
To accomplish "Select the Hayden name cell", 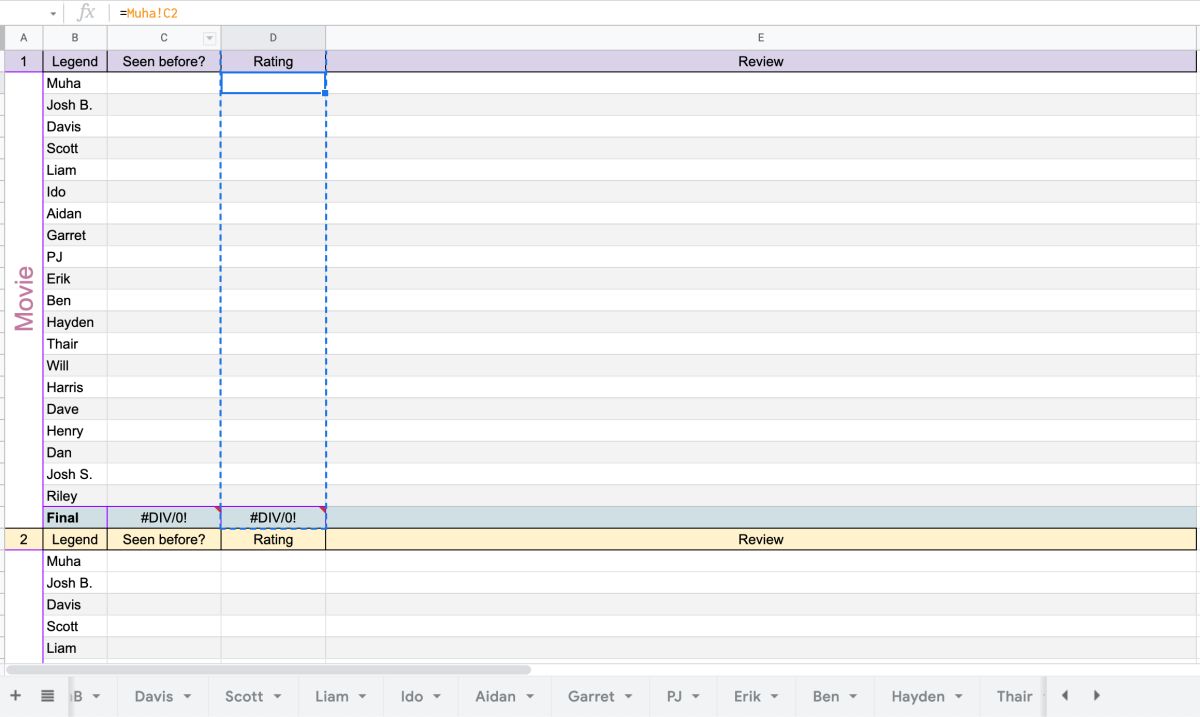I will click(x=75, y=322).
